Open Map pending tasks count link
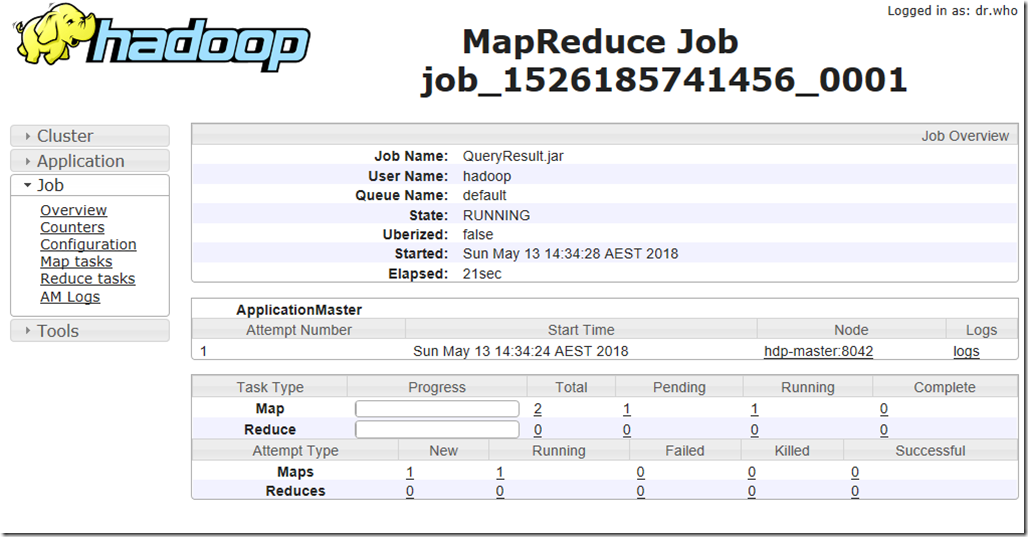This screenshot has width=1028, height=537. 627,409
